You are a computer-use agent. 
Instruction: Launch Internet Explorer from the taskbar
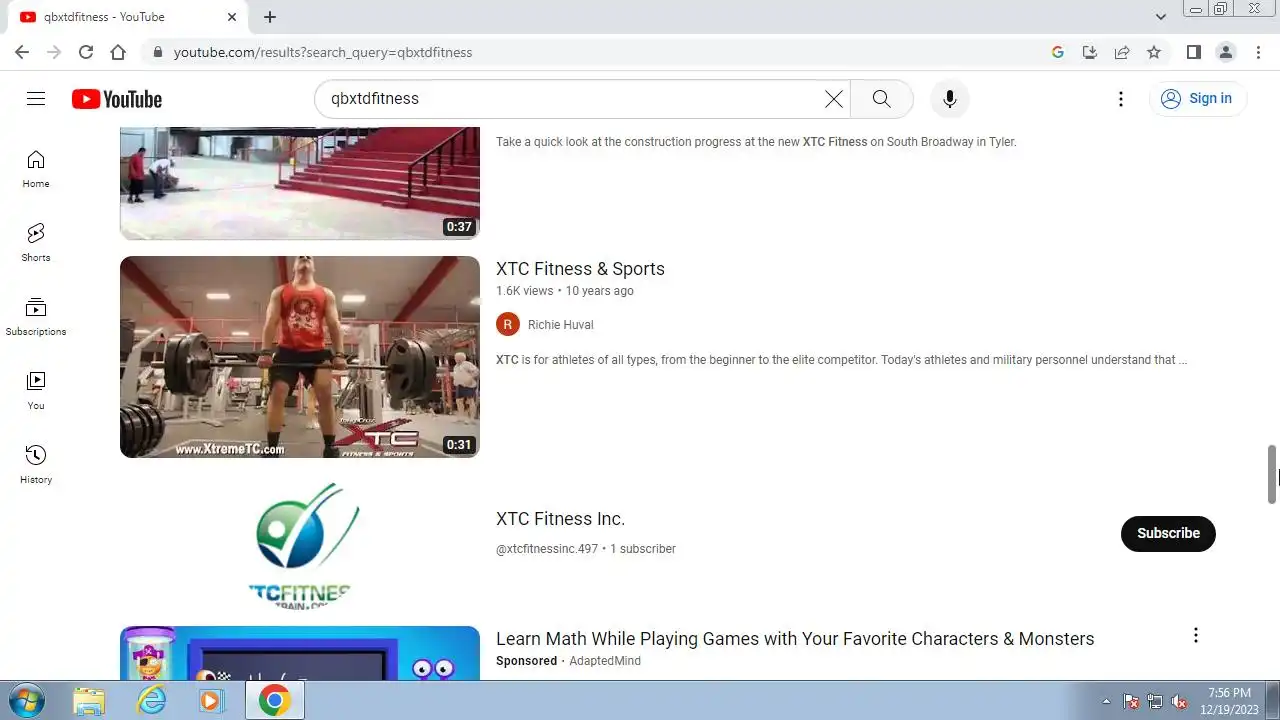[x=151, y=701]
